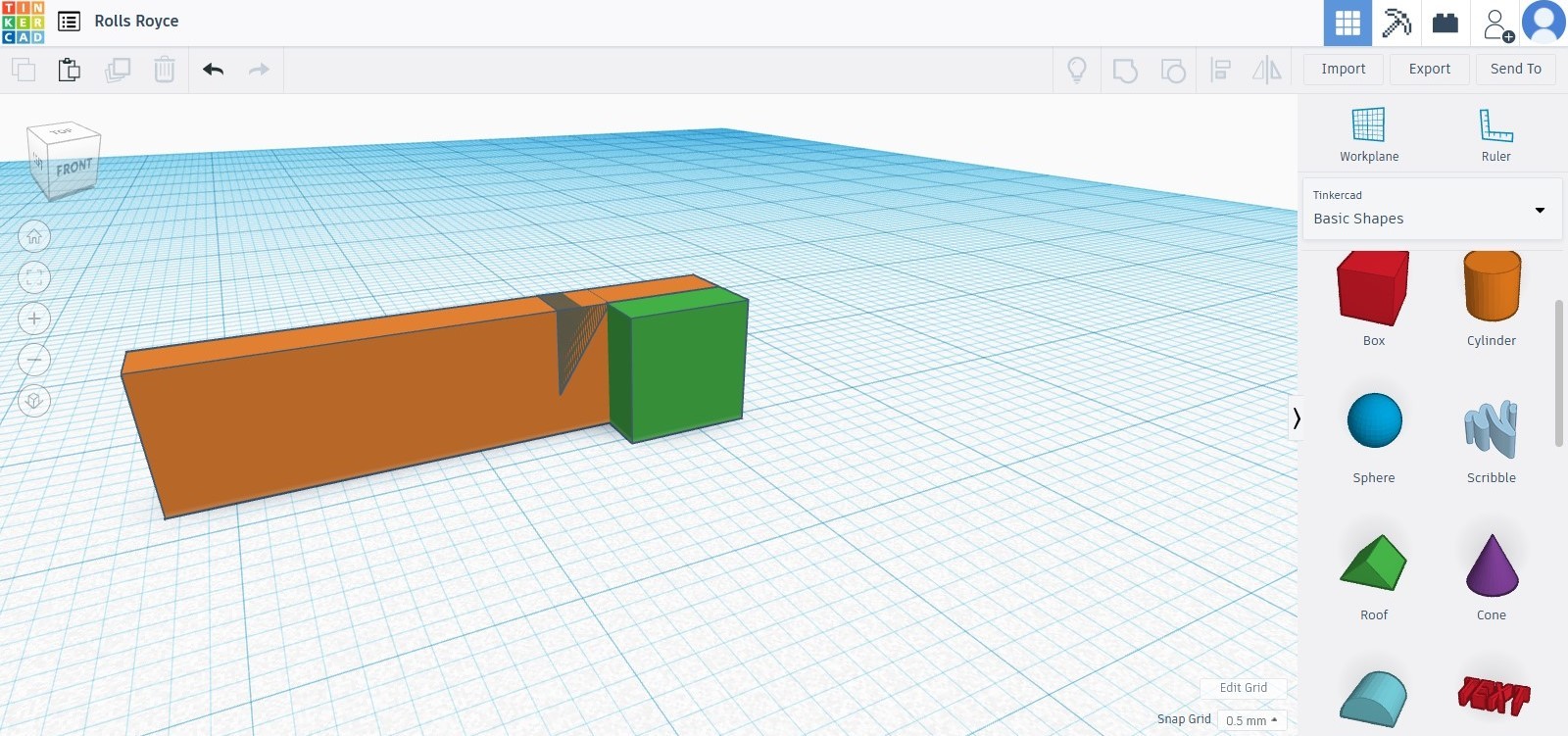Open the Basic Shapes dropdown

[x=1432, y=209]
